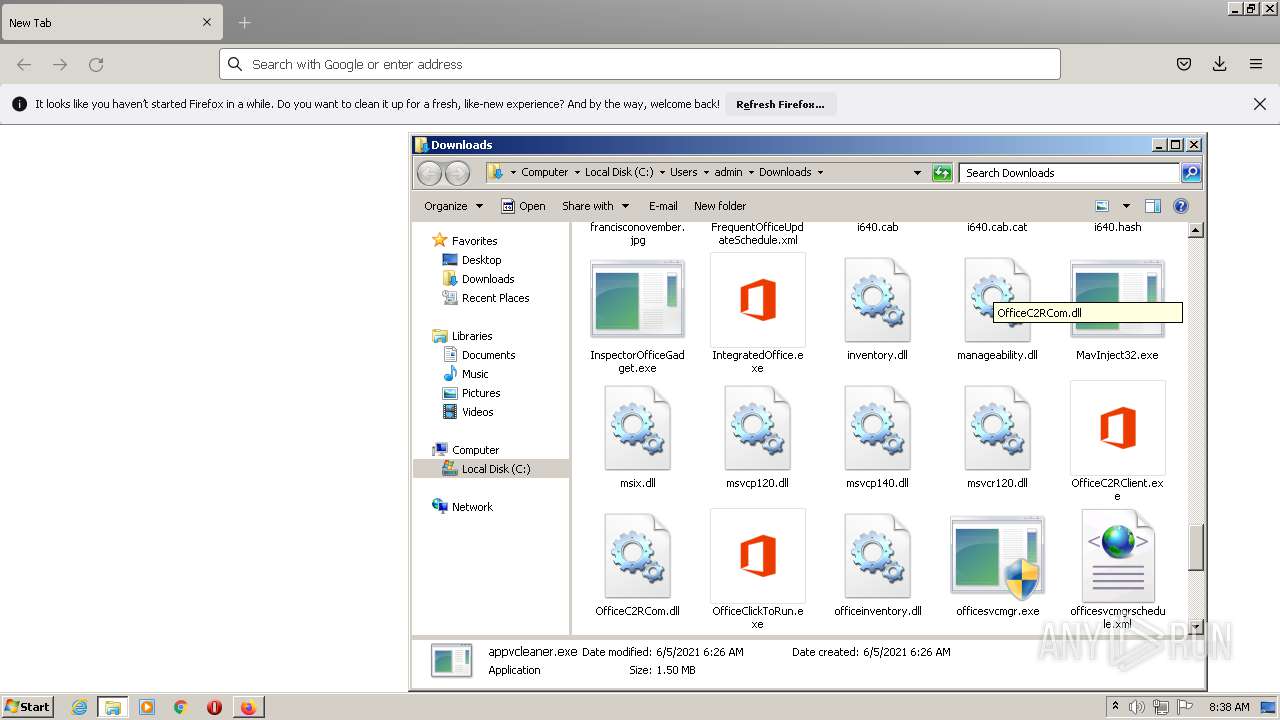Expand the Downloads breadcrumb arrow
Image resolution: width=1280 pixels, height=720 pixels.
820,173
